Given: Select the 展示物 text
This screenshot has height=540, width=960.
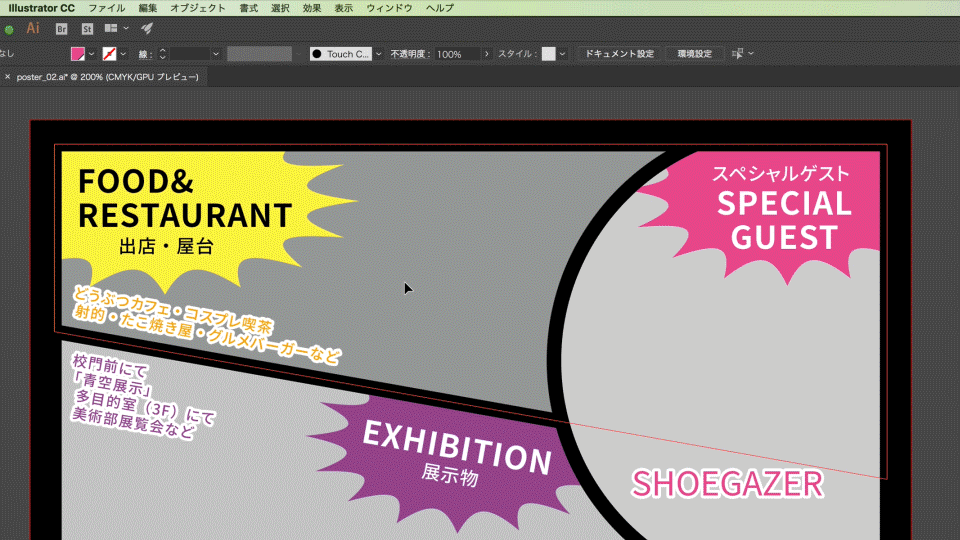Looking at the screenshot, I should click(450, 474).
